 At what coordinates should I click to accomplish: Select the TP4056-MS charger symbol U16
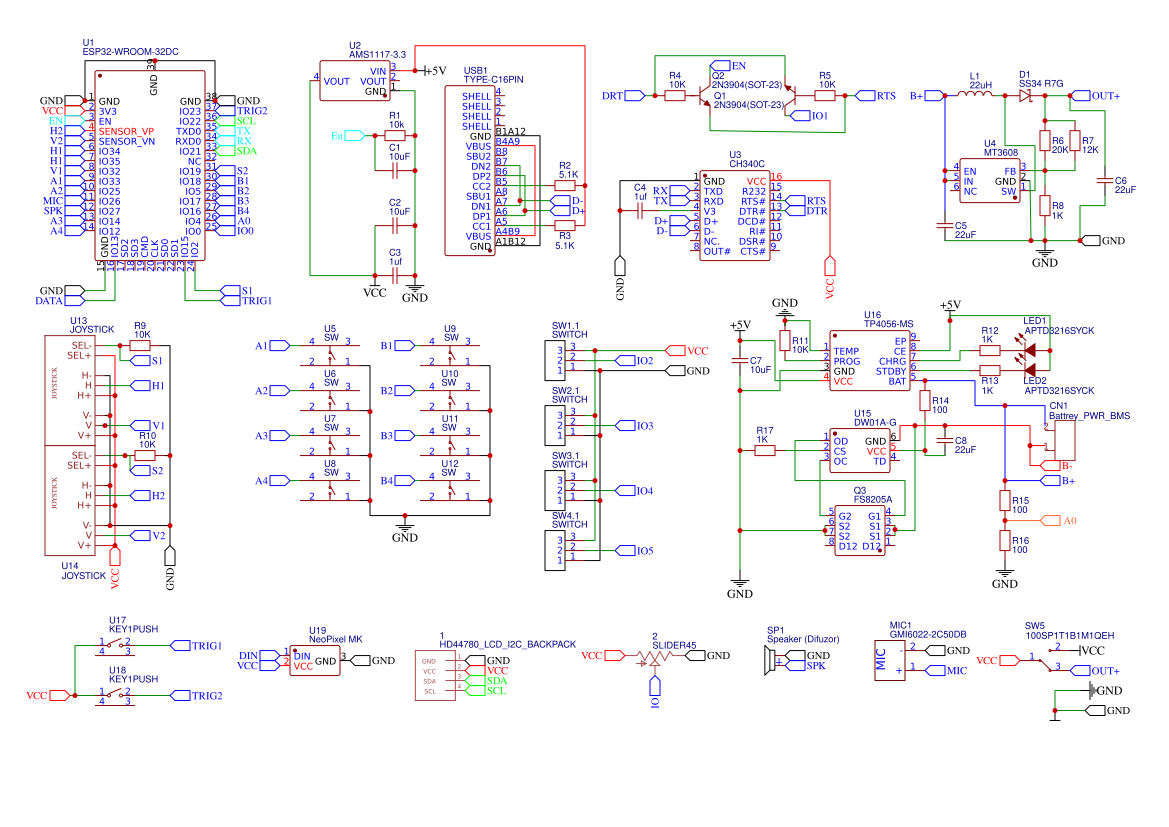click(x=870, y=360)
